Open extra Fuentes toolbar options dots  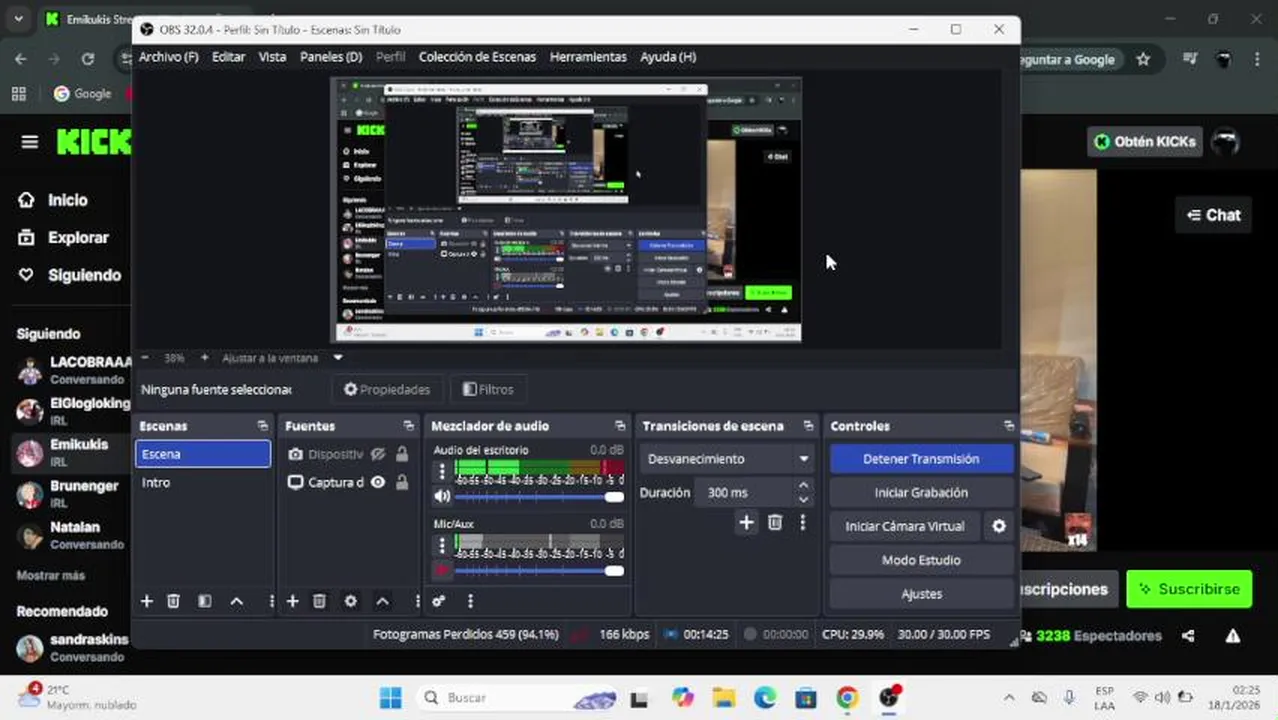[417, 601]
